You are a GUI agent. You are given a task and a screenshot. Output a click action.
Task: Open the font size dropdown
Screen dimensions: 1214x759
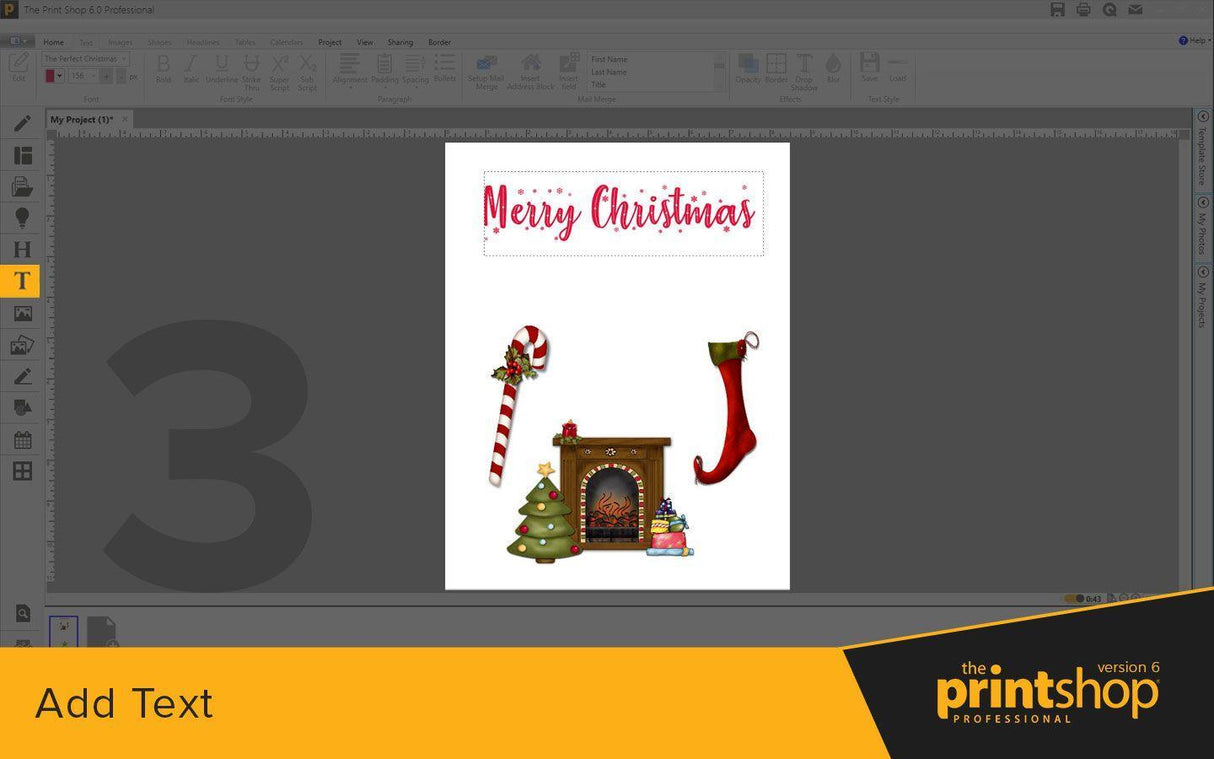[93, 75]
